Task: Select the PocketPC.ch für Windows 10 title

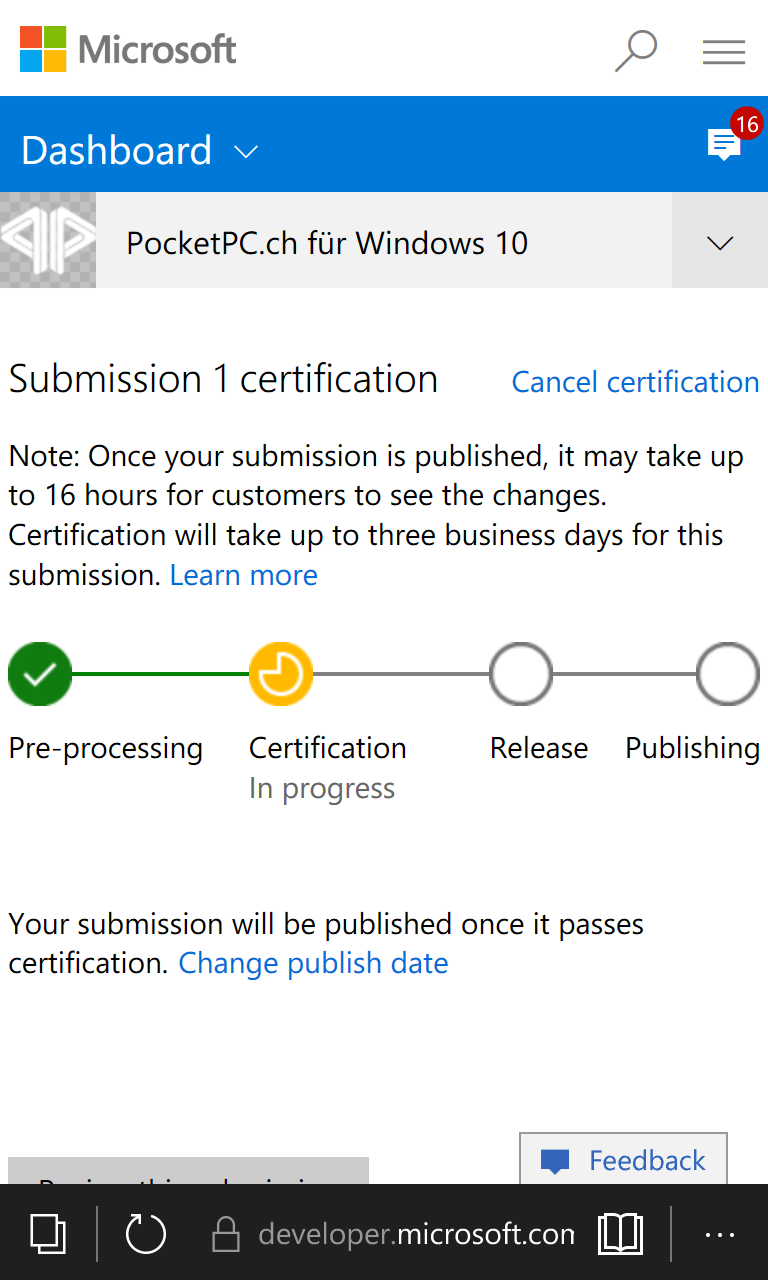Action: tap(327, 243)
